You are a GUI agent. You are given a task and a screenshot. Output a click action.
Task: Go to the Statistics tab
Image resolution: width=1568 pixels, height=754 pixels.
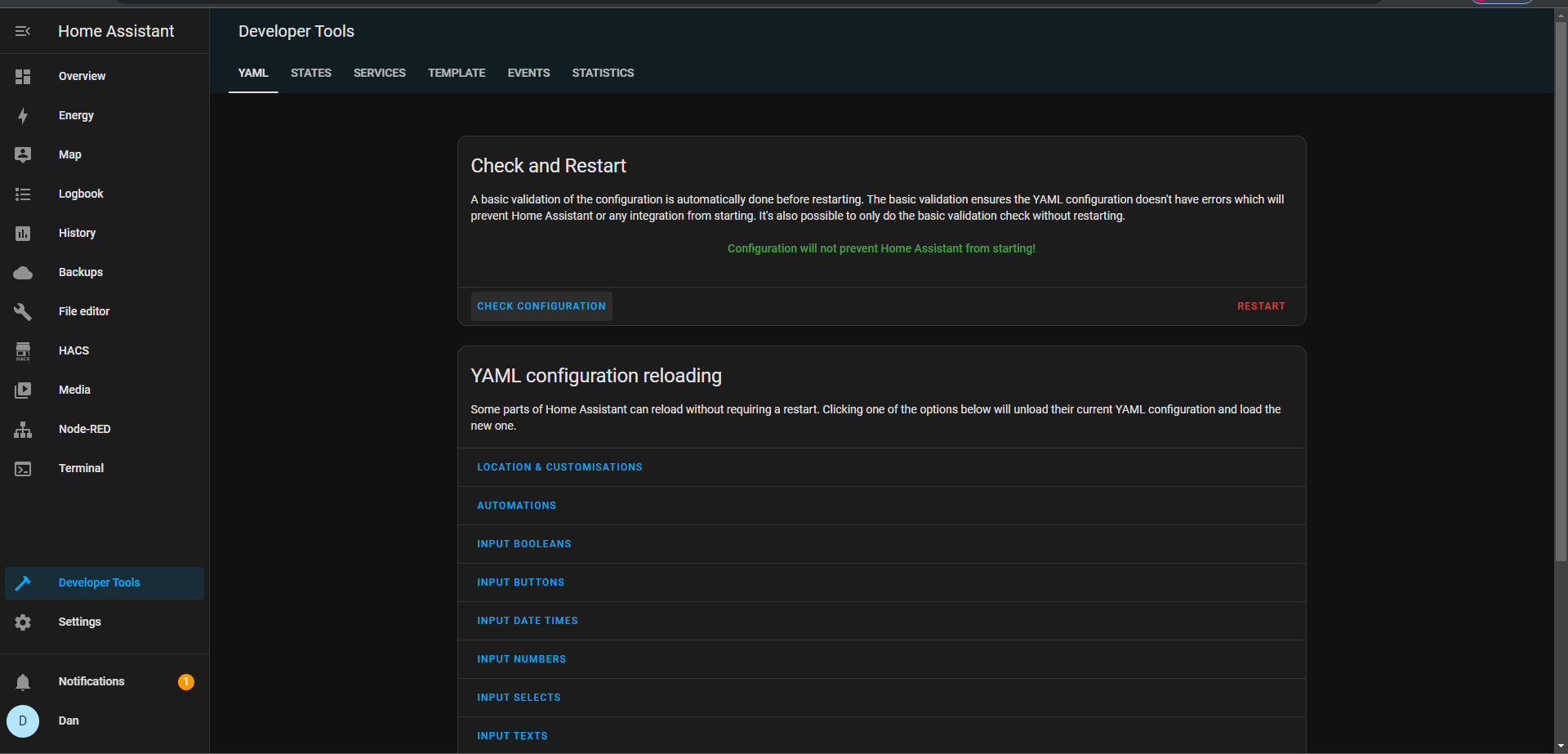[x=603, y=73]
